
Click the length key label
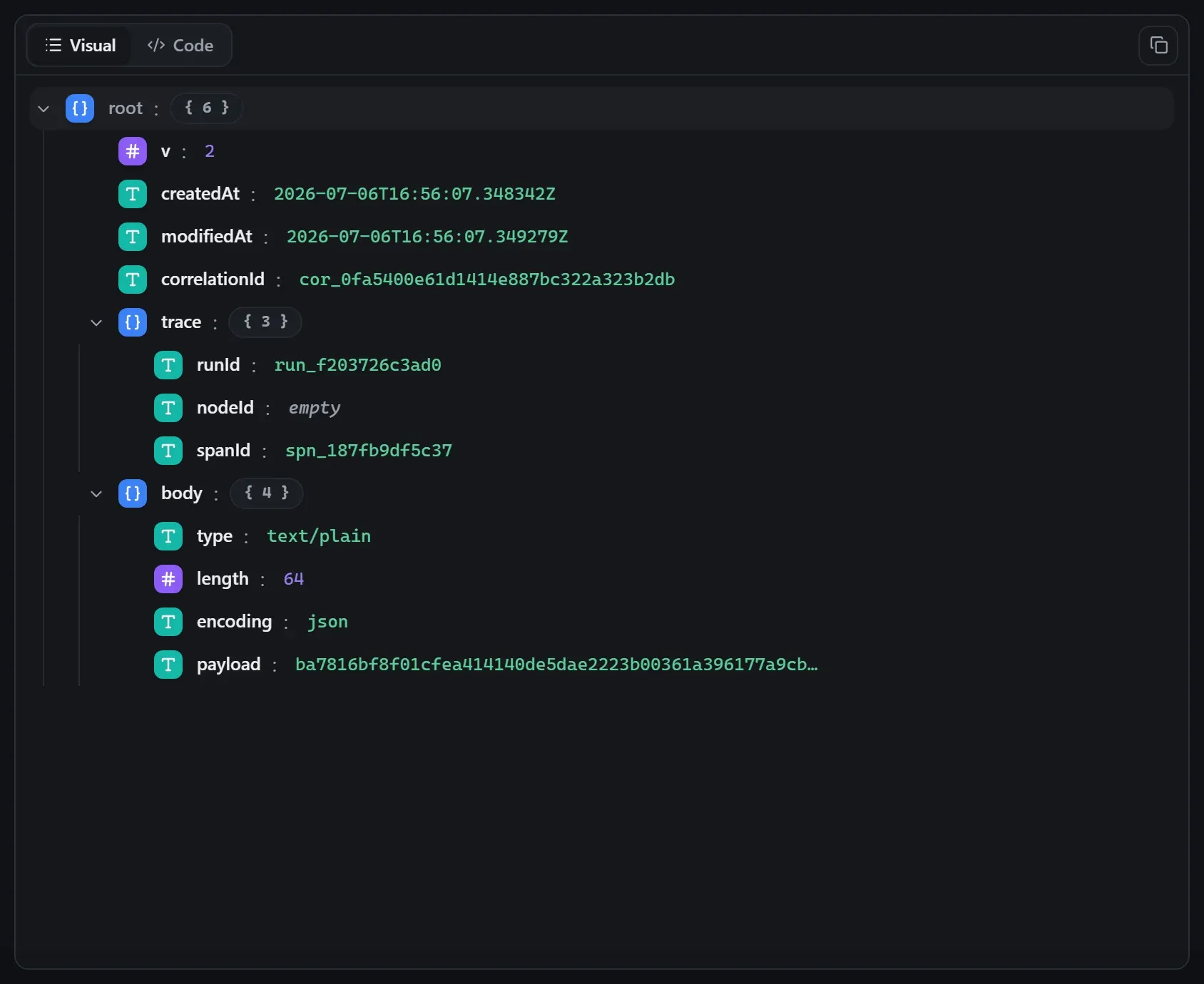tap(223, 579)
